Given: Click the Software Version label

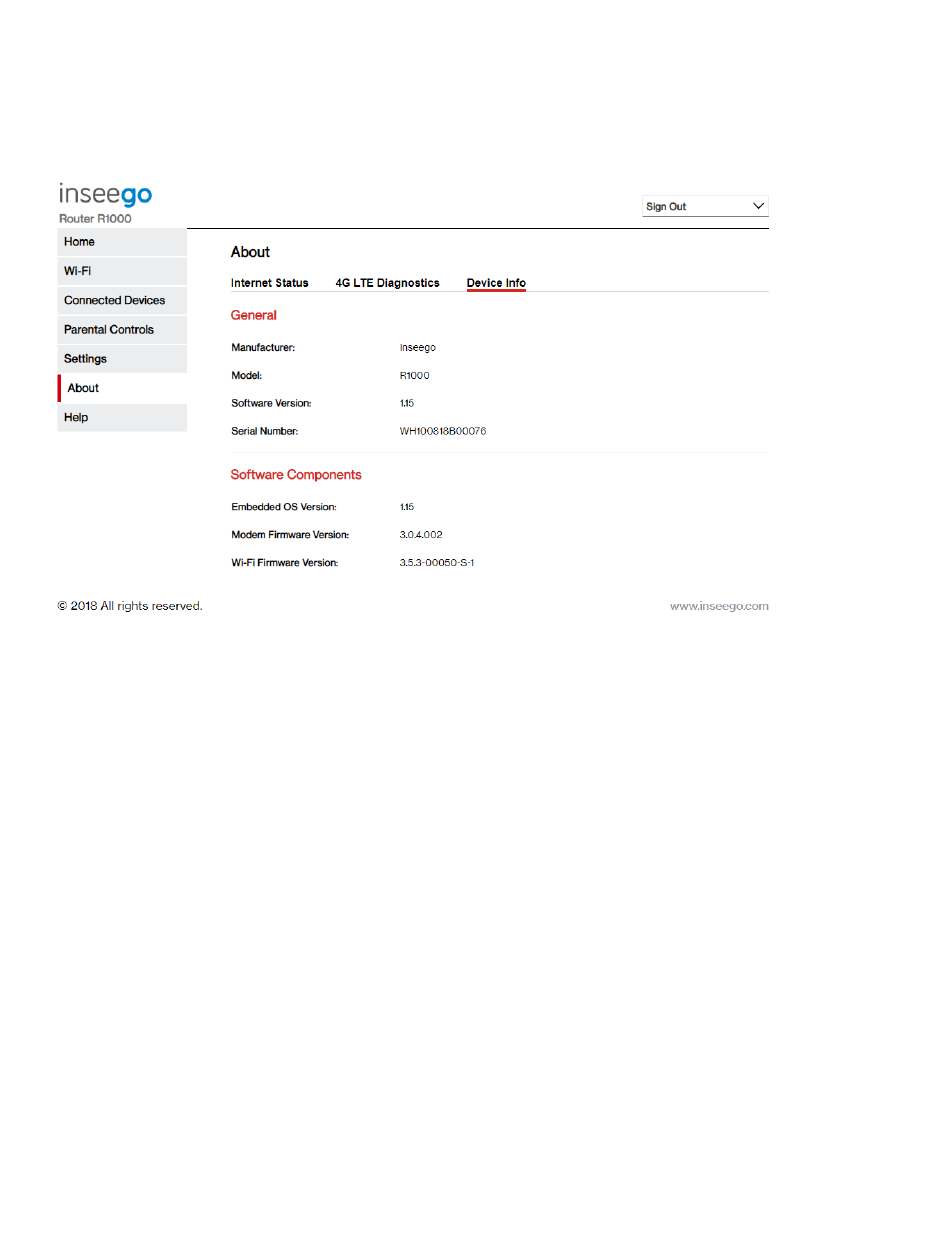Looking at the screenshot, I should 271,403.
